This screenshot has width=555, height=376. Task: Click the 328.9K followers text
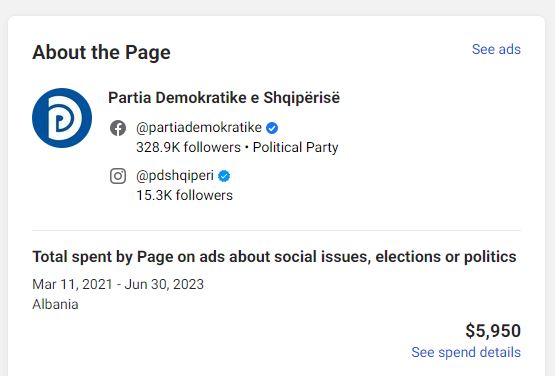click(x=188, y=147)
